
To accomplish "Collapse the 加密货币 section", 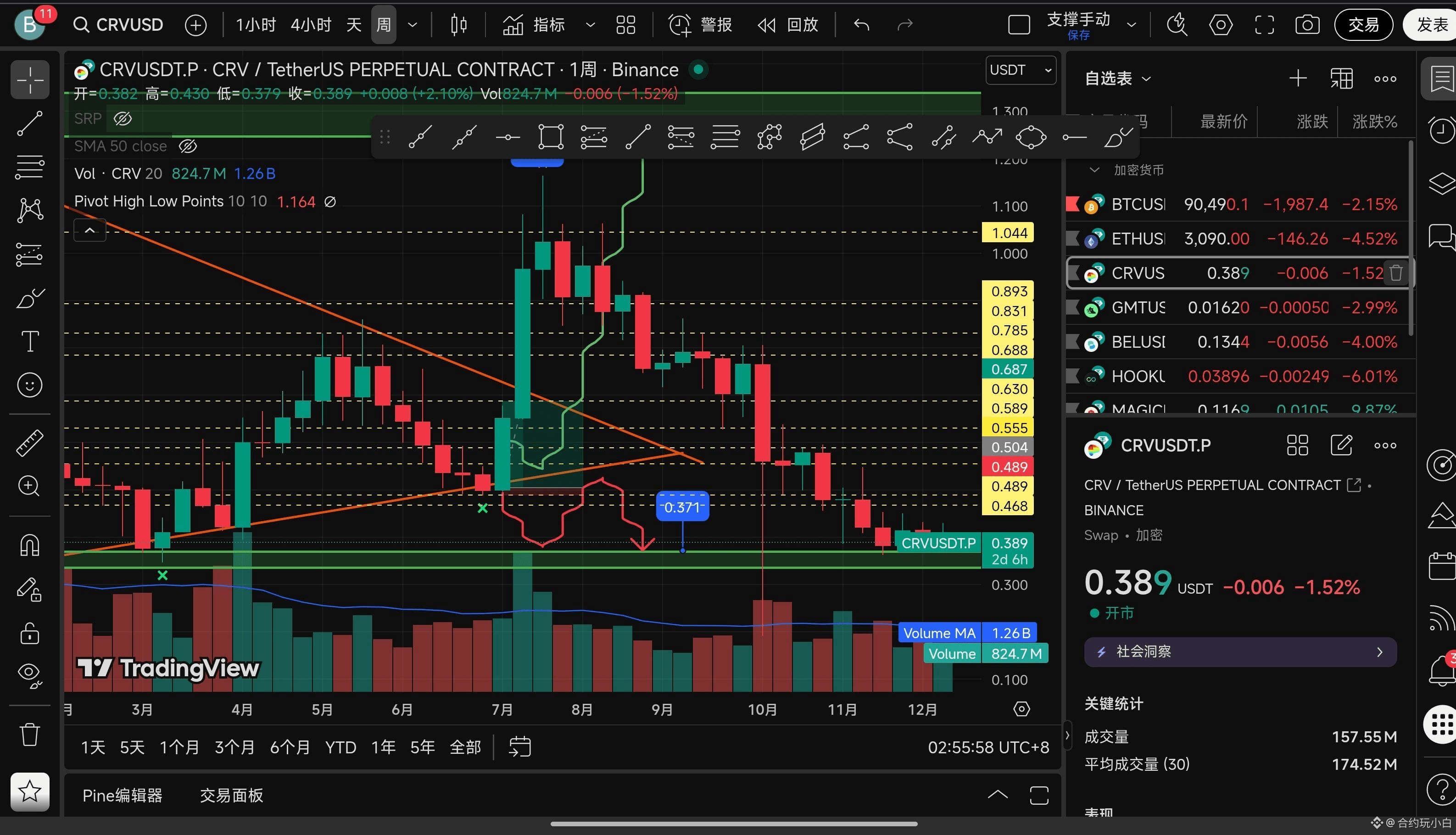I will click(1095, 170).
